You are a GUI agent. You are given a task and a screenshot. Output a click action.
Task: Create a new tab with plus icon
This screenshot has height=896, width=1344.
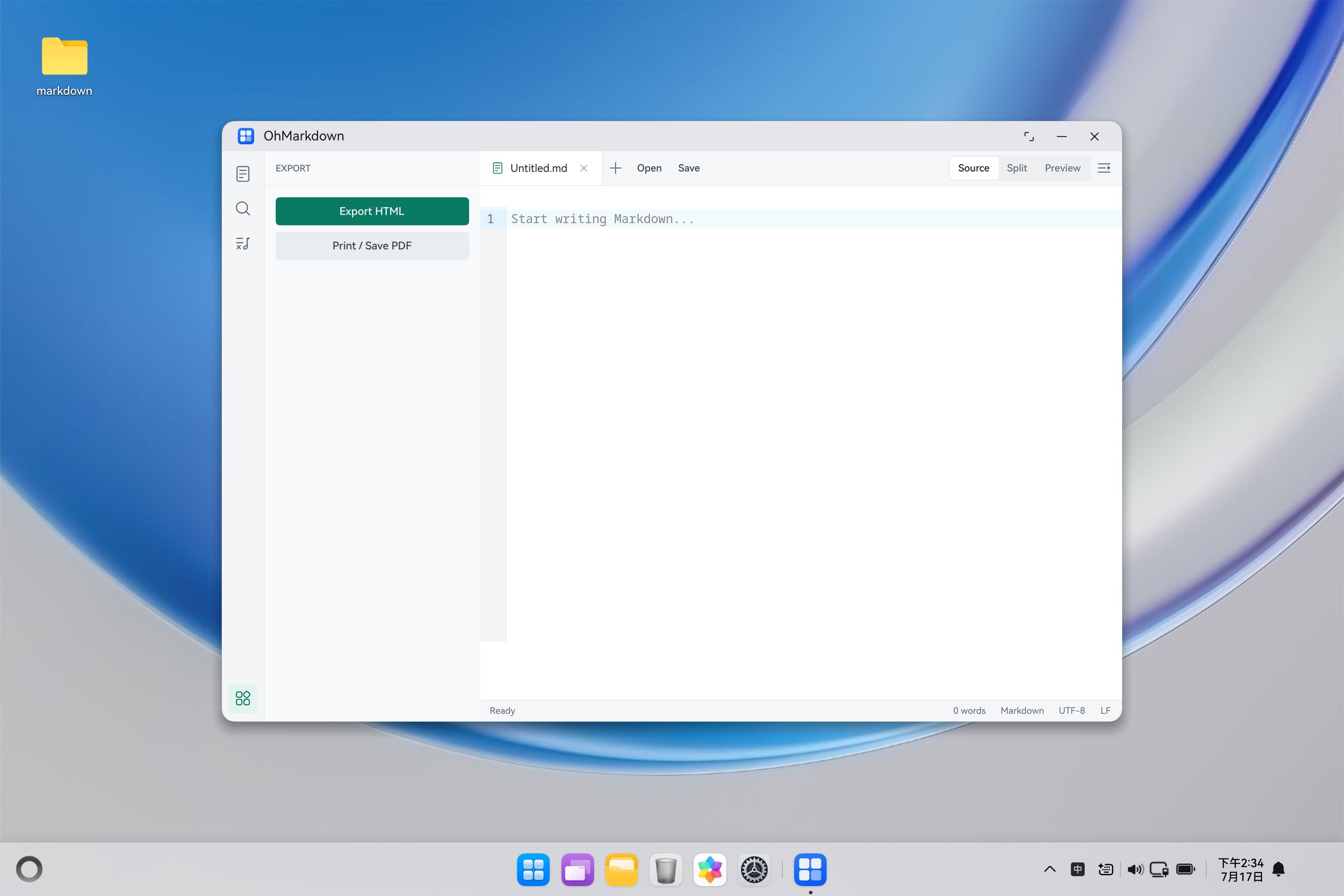[616, 168]
